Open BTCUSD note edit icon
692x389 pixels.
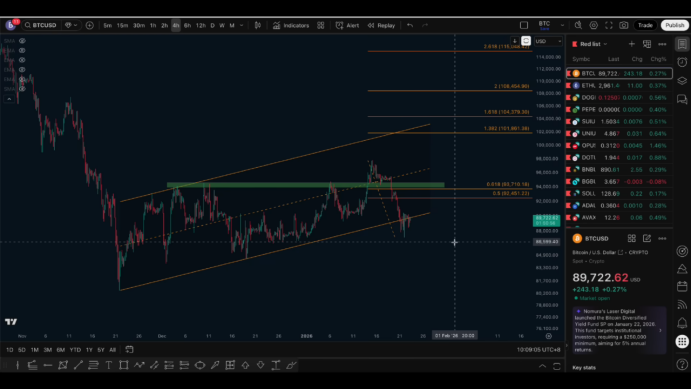coord(647,238)
